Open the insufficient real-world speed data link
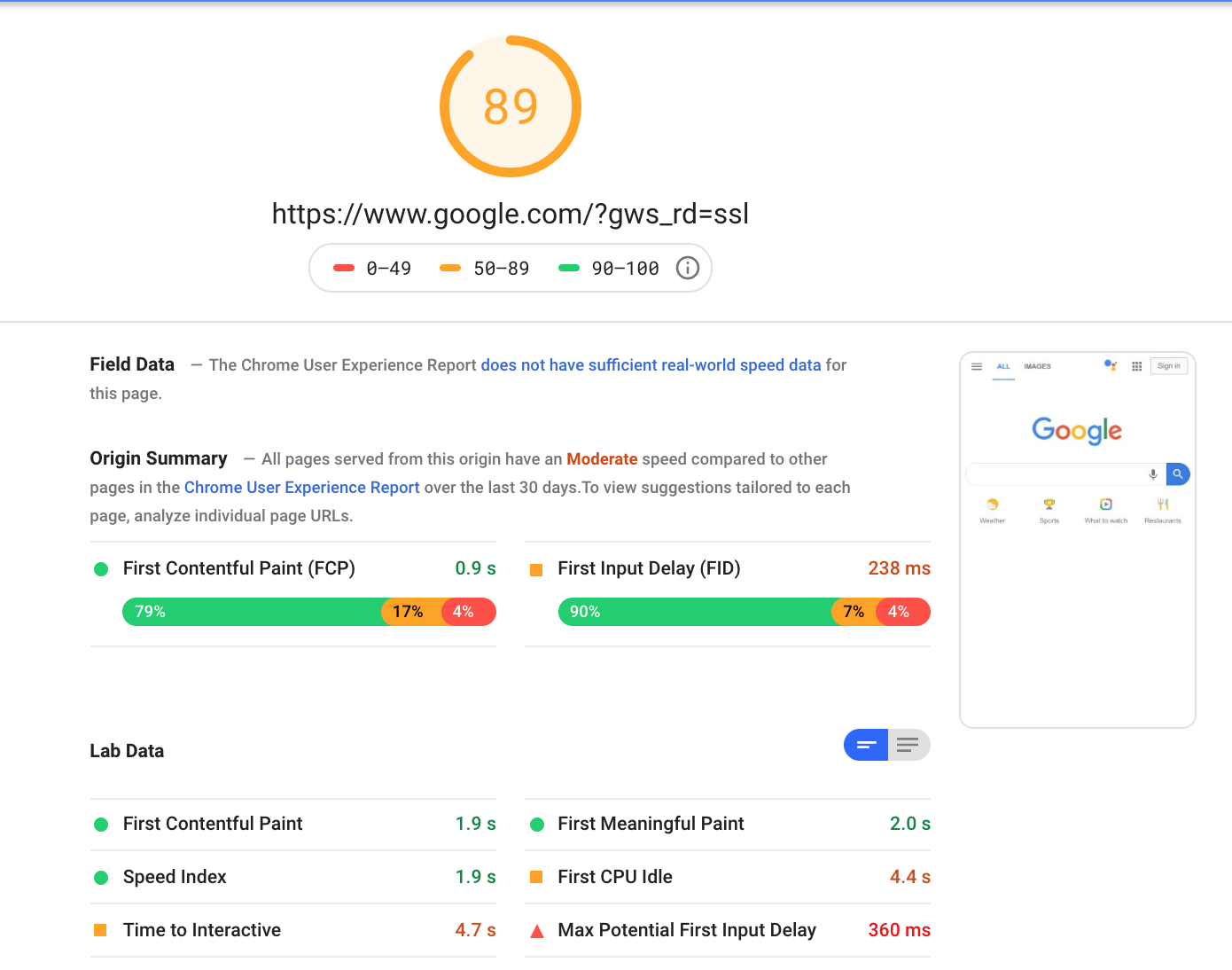 pyautogui.click(x=651, y=365)
